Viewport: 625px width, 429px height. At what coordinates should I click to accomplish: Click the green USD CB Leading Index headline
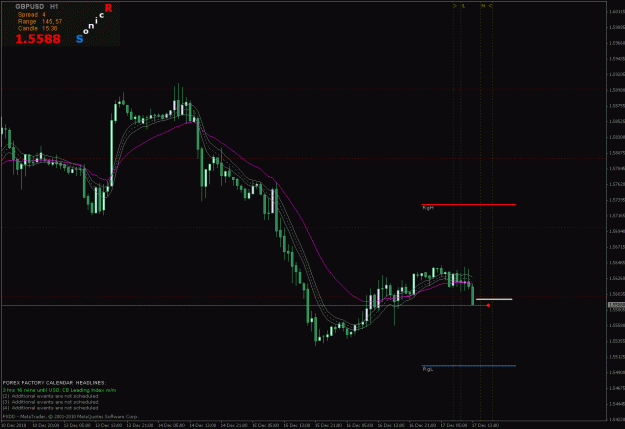tap(59, 390)
